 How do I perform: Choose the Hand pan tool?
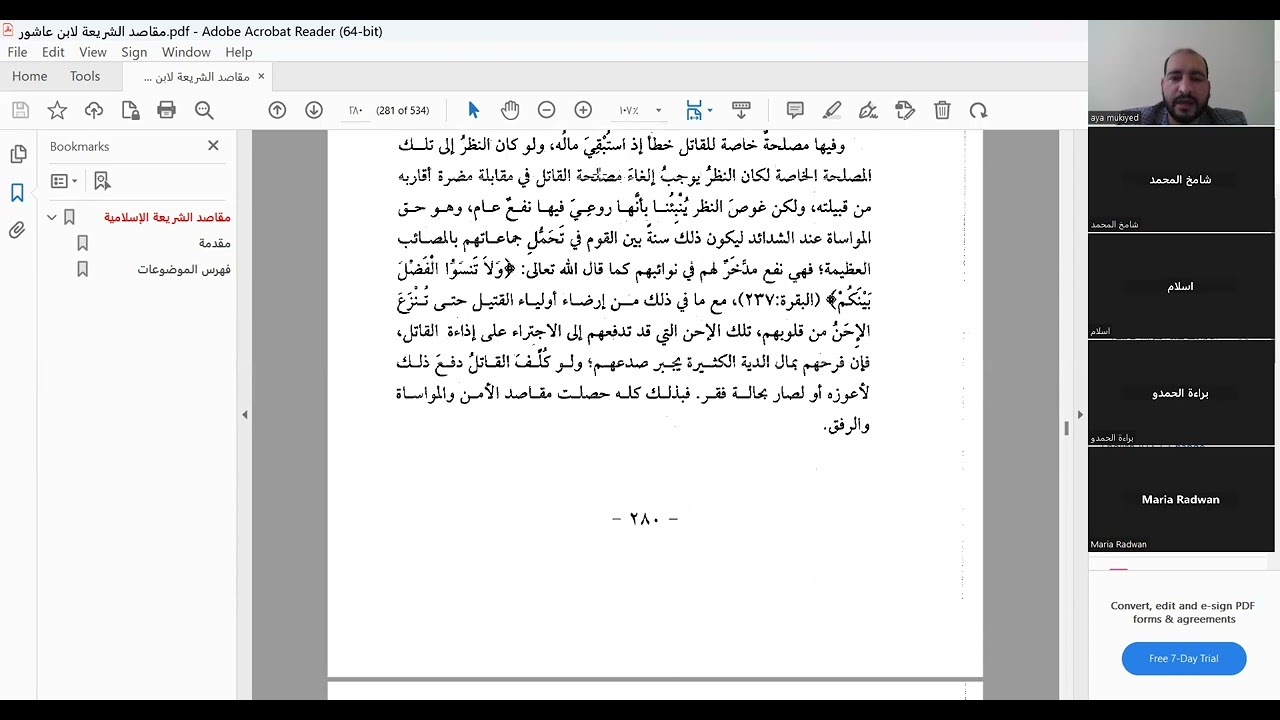[x=510, y=110]
